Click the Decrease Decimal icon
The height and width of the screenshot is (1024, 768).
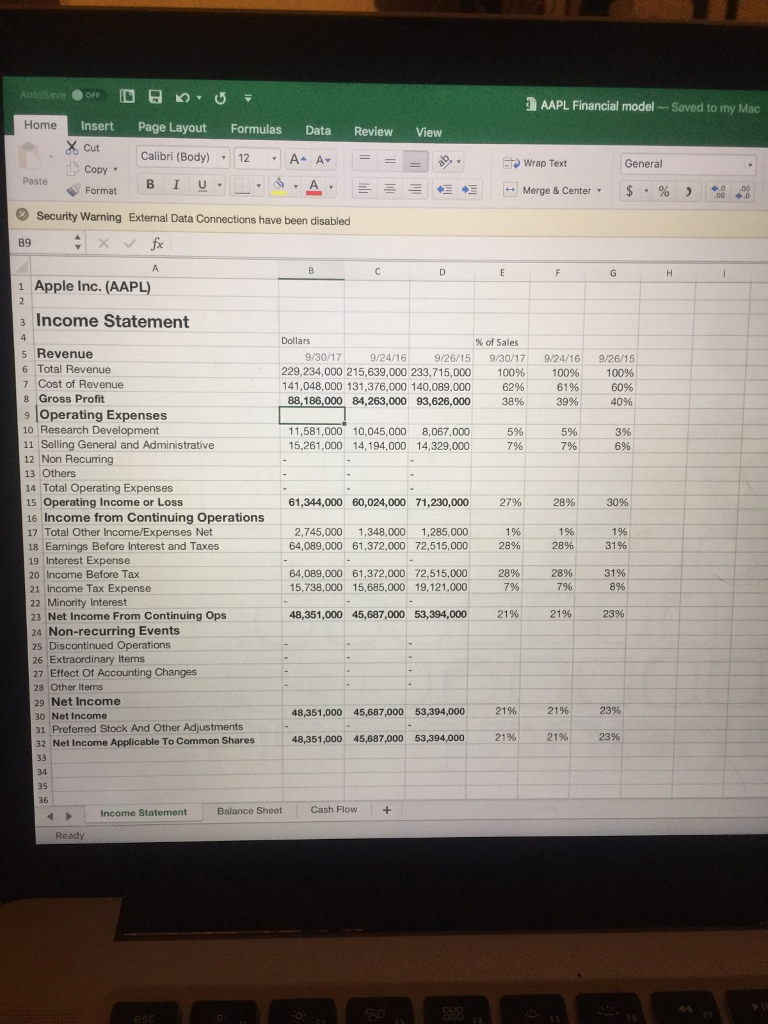tap(744, 191)
